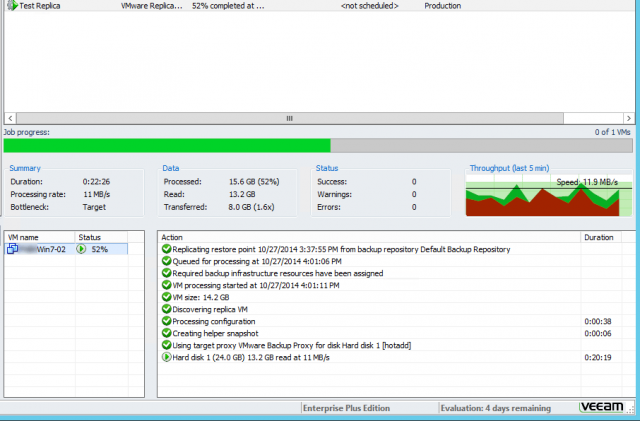
Task: Click the horizontal scrollbar thumb
Action: click(x=290, y=118)
